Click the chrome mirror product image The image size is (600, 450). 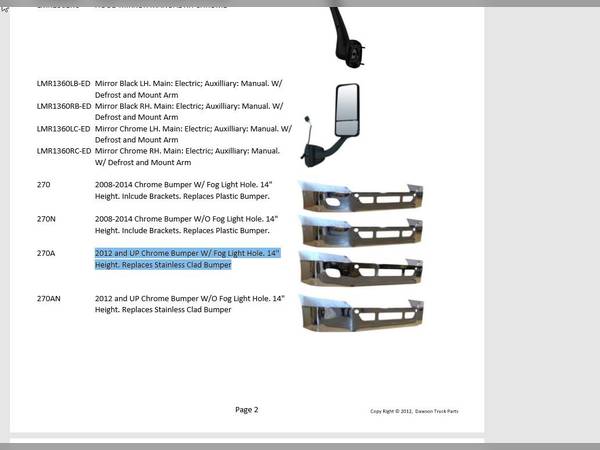tap(335, 122)
